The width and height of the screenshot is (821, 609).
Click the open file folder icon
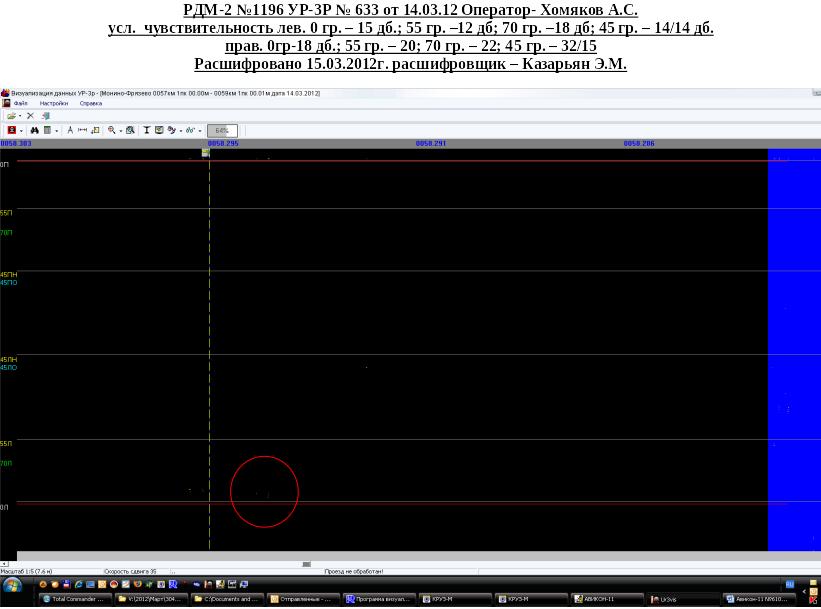[x=11, y=116]
